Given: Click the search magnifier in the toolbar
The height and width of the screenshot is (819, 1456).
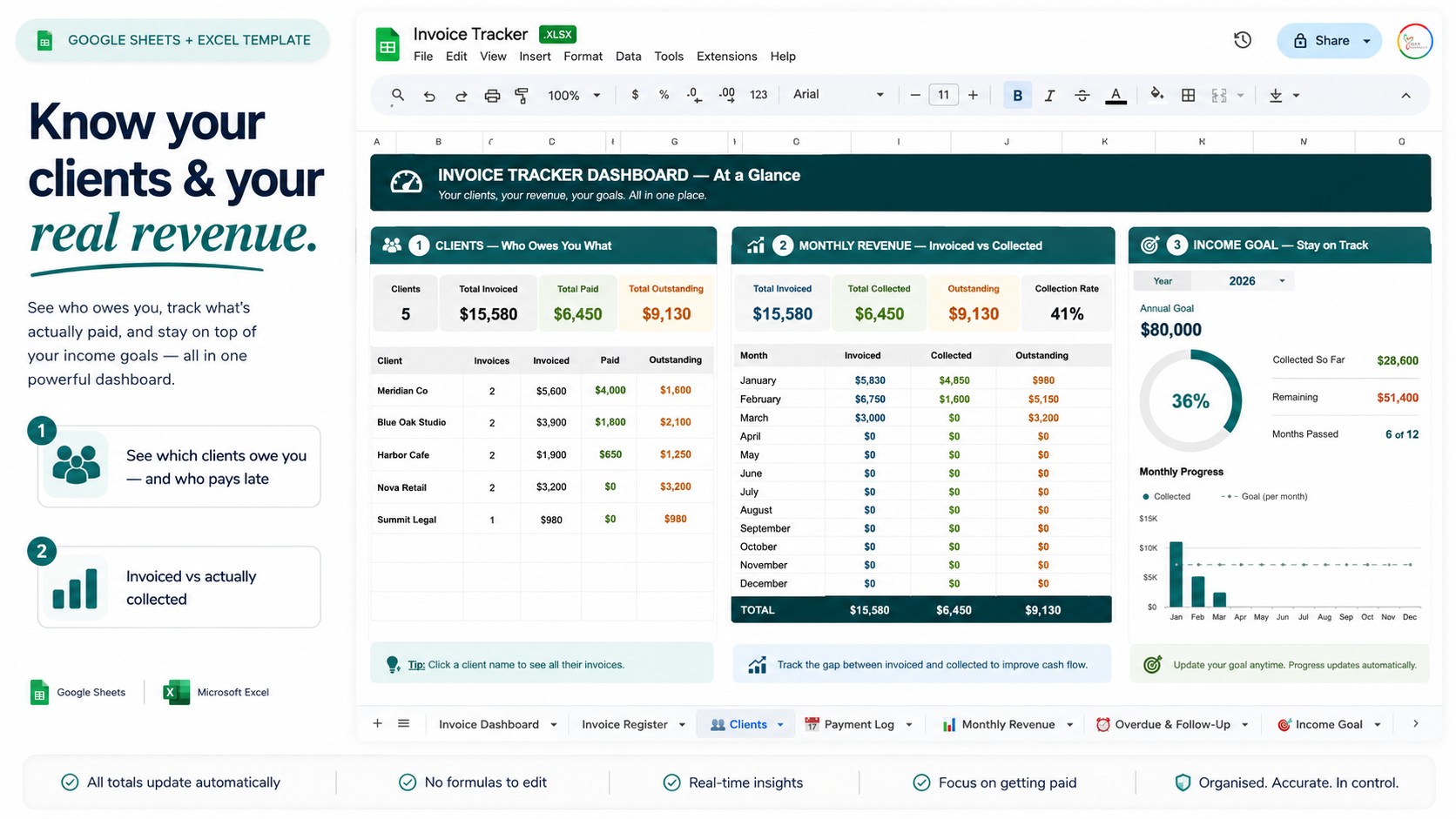Looking at the screenshot, I should [397, 95].
